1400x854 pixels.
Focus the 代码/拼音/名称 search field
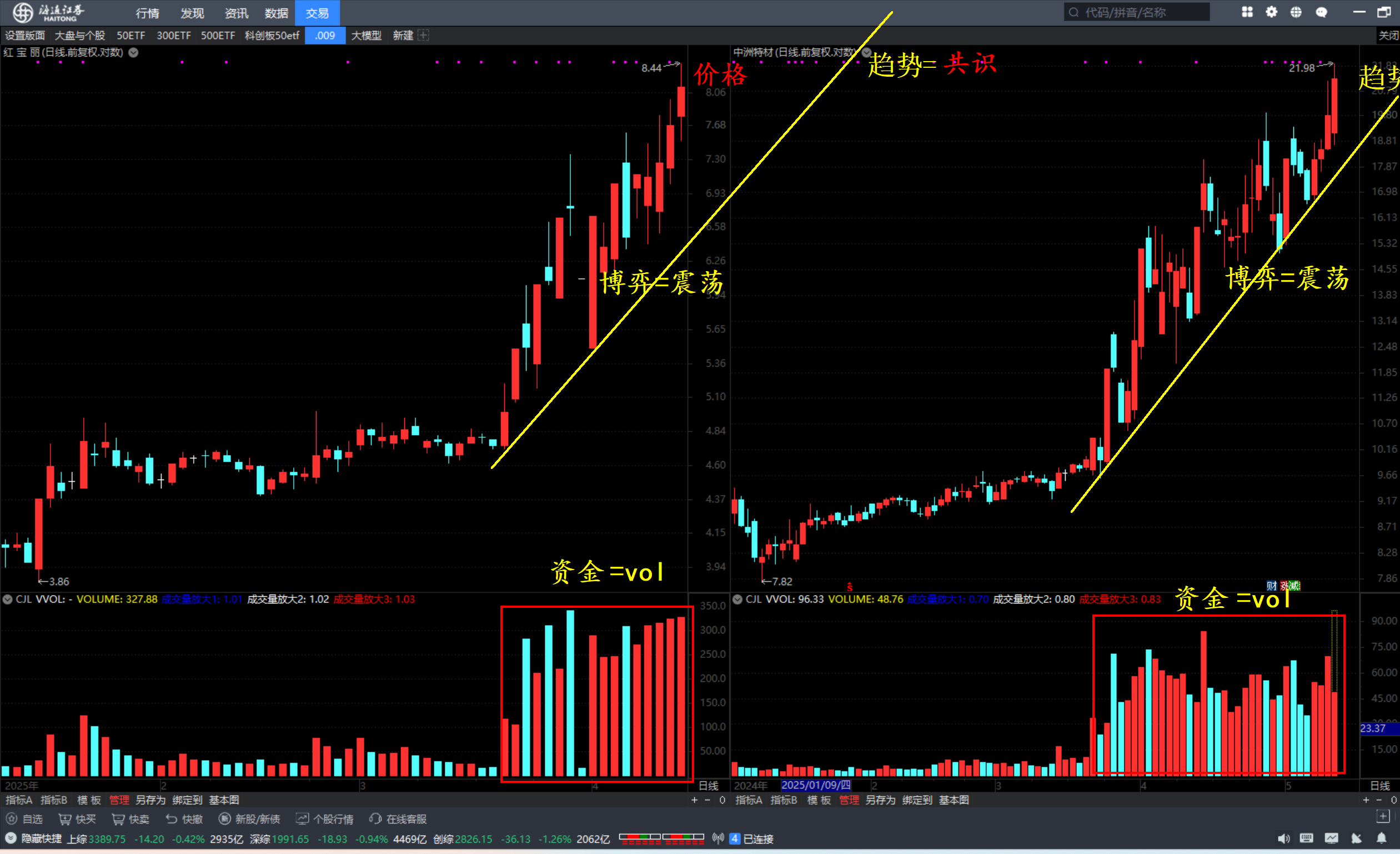click(1136, 12)
